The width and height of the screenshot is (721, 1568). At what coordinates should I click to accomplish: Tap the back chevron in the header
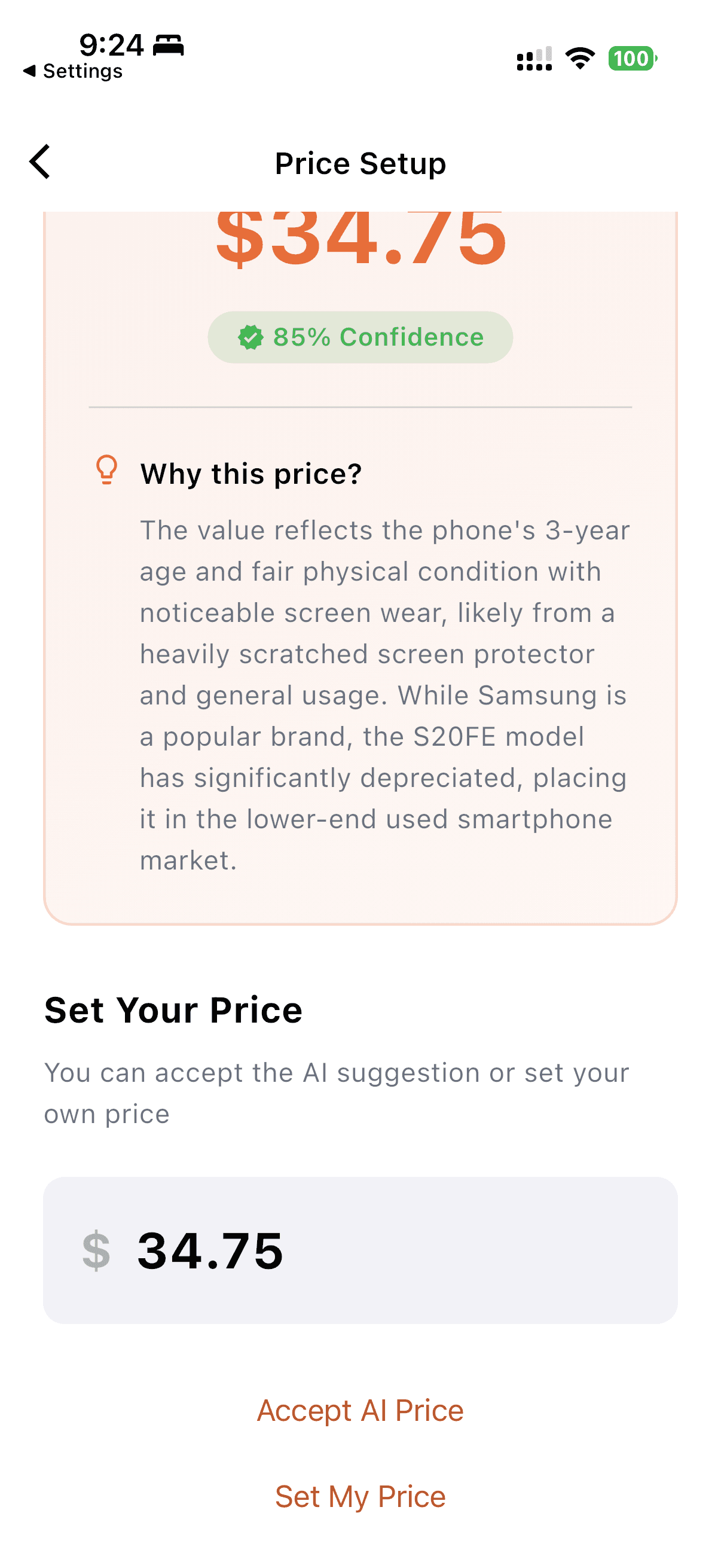pyautogui.click(x=40, y=162)
